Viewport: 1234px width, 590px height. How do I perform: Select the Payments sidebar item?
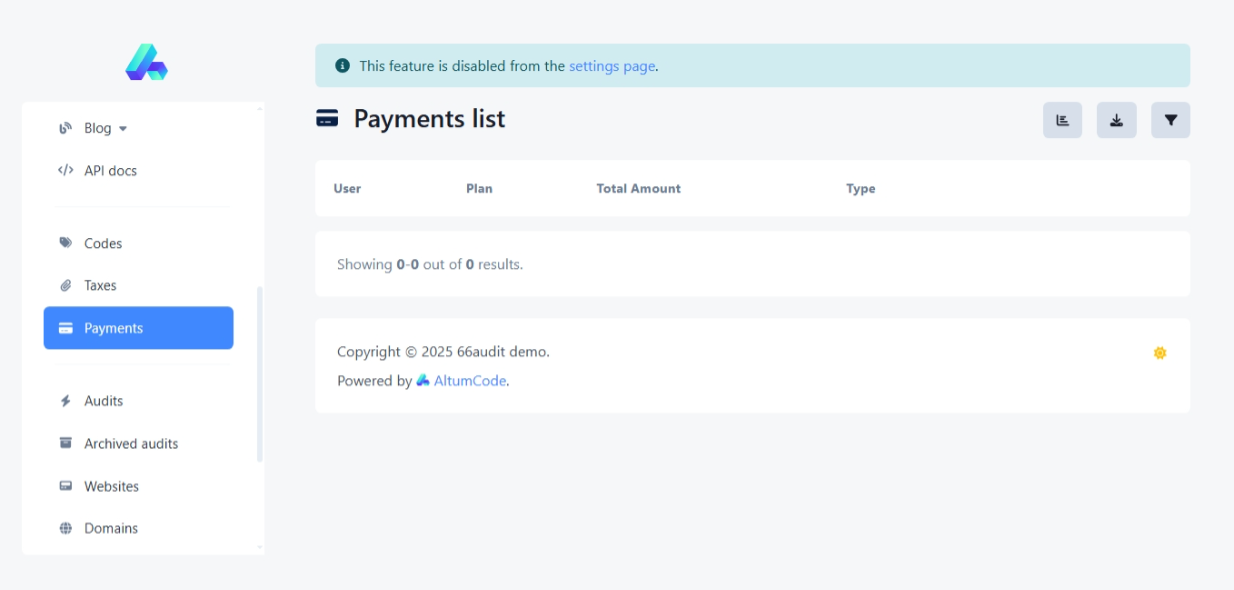(x=138, y=328)
